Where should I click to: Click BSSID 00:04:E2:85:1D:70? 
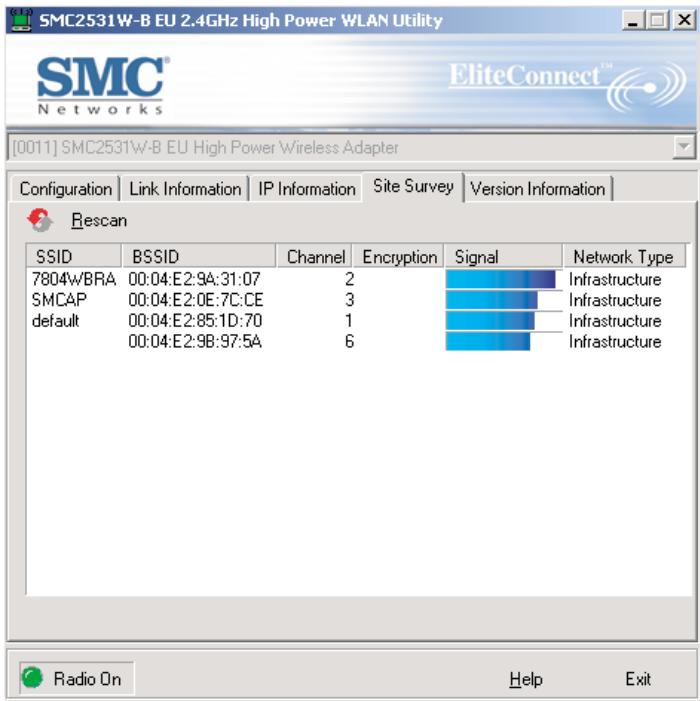coord(195,321)
